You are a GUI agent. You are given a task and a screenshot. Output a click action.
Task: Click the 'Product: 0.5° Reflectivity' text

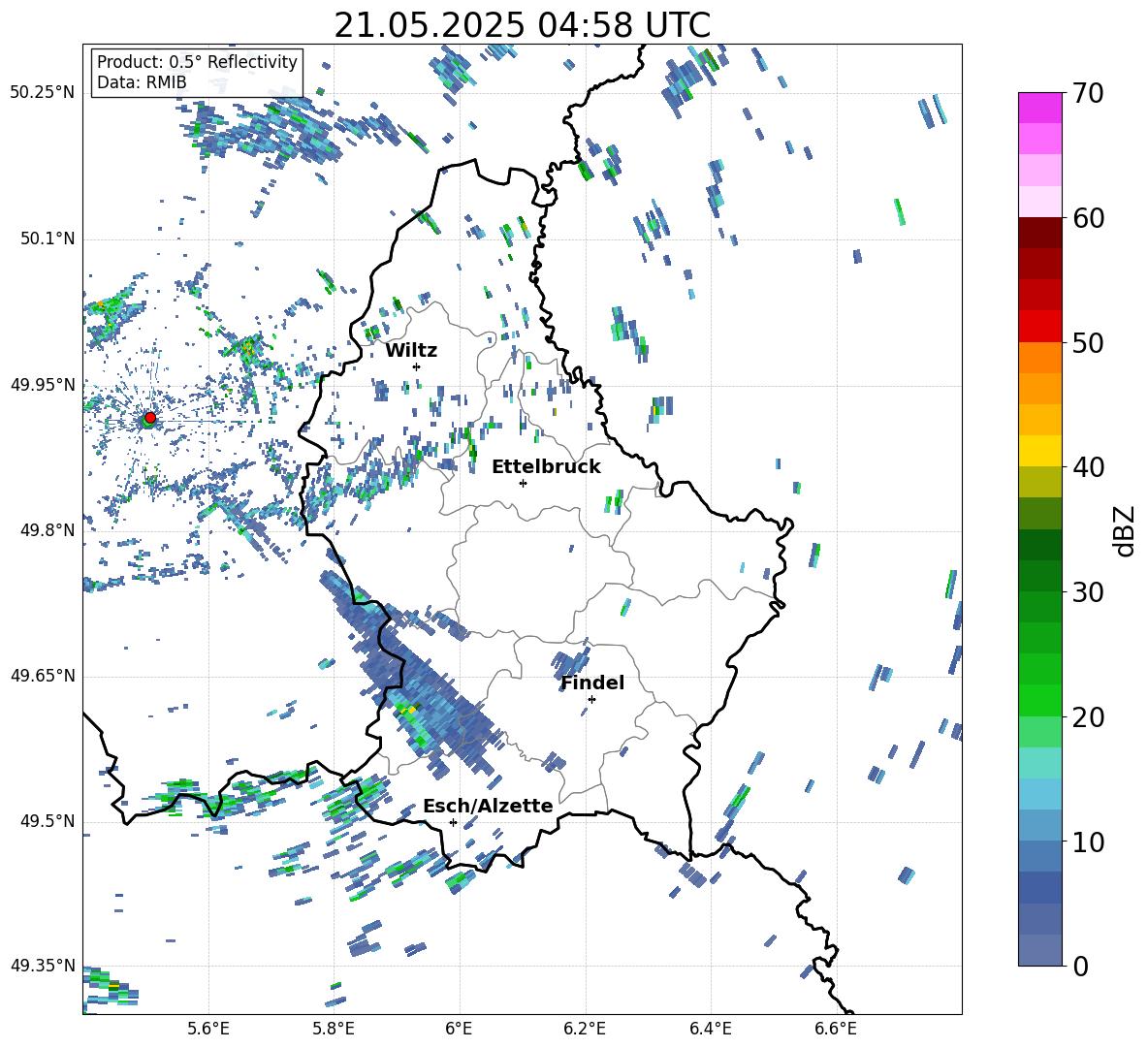pos(197,61)
